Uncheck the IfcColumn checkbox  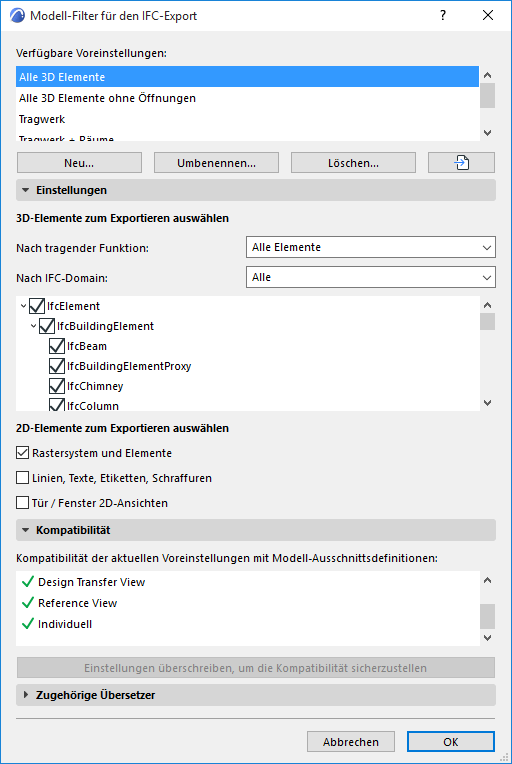point(57,405)
